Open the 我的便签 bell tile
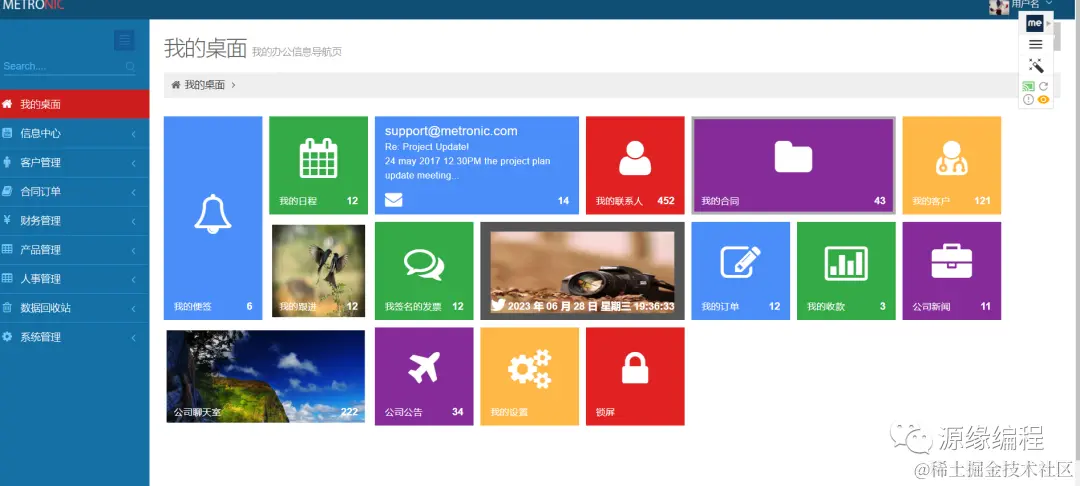Viewport: 1080px width, 486px height. [x=213, y=218]
